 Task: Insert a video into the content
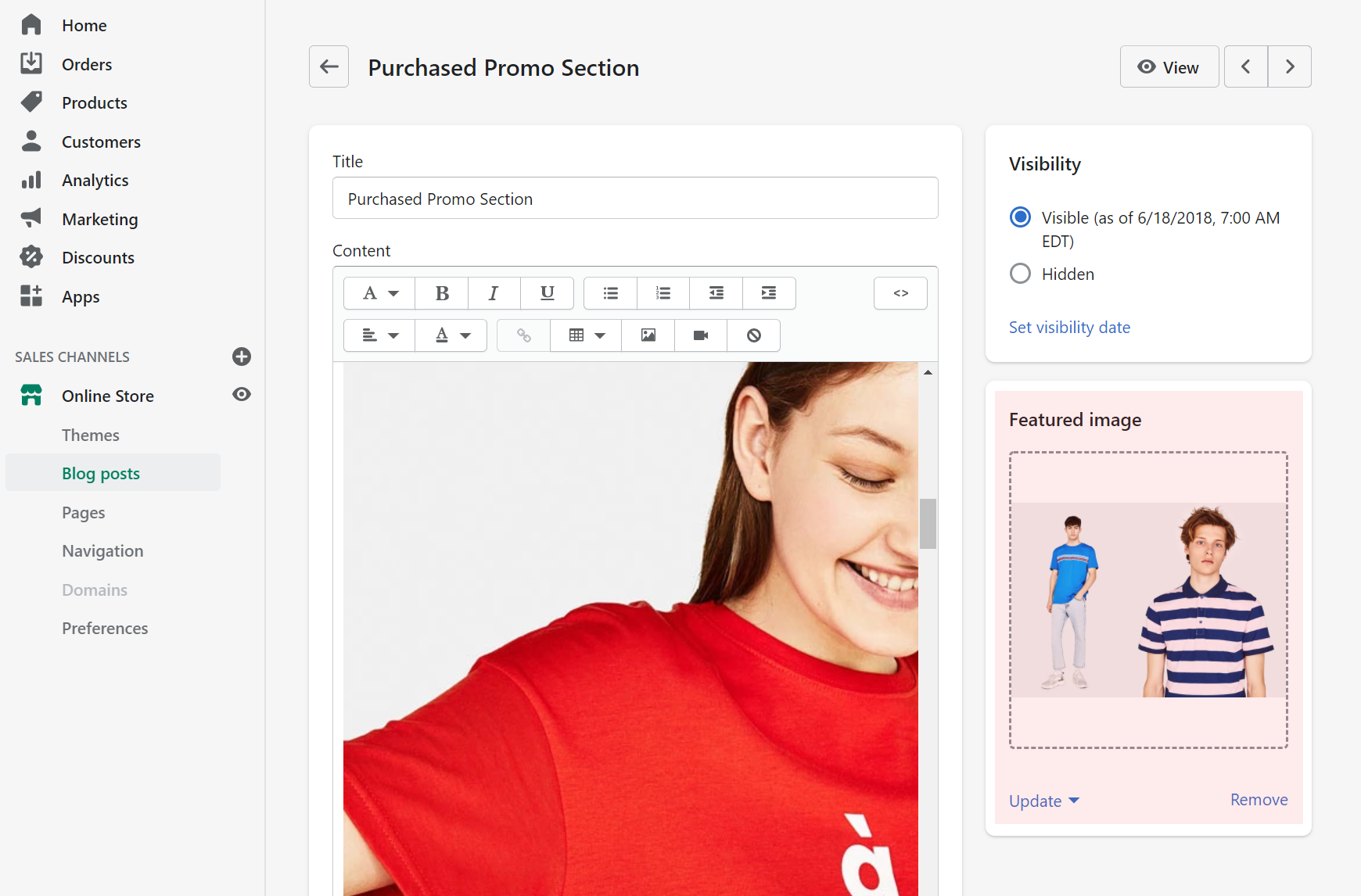click(x=701, y=335)
